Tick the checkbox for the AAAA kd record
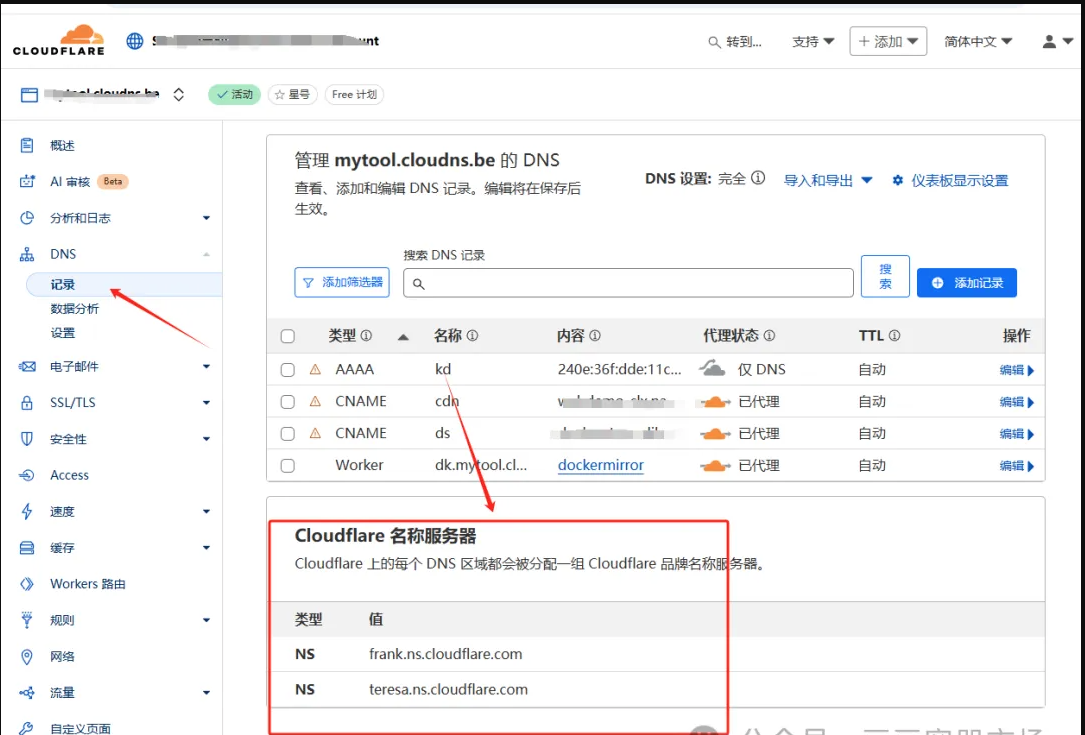The image size is (1085, 735). click(288, 370)
